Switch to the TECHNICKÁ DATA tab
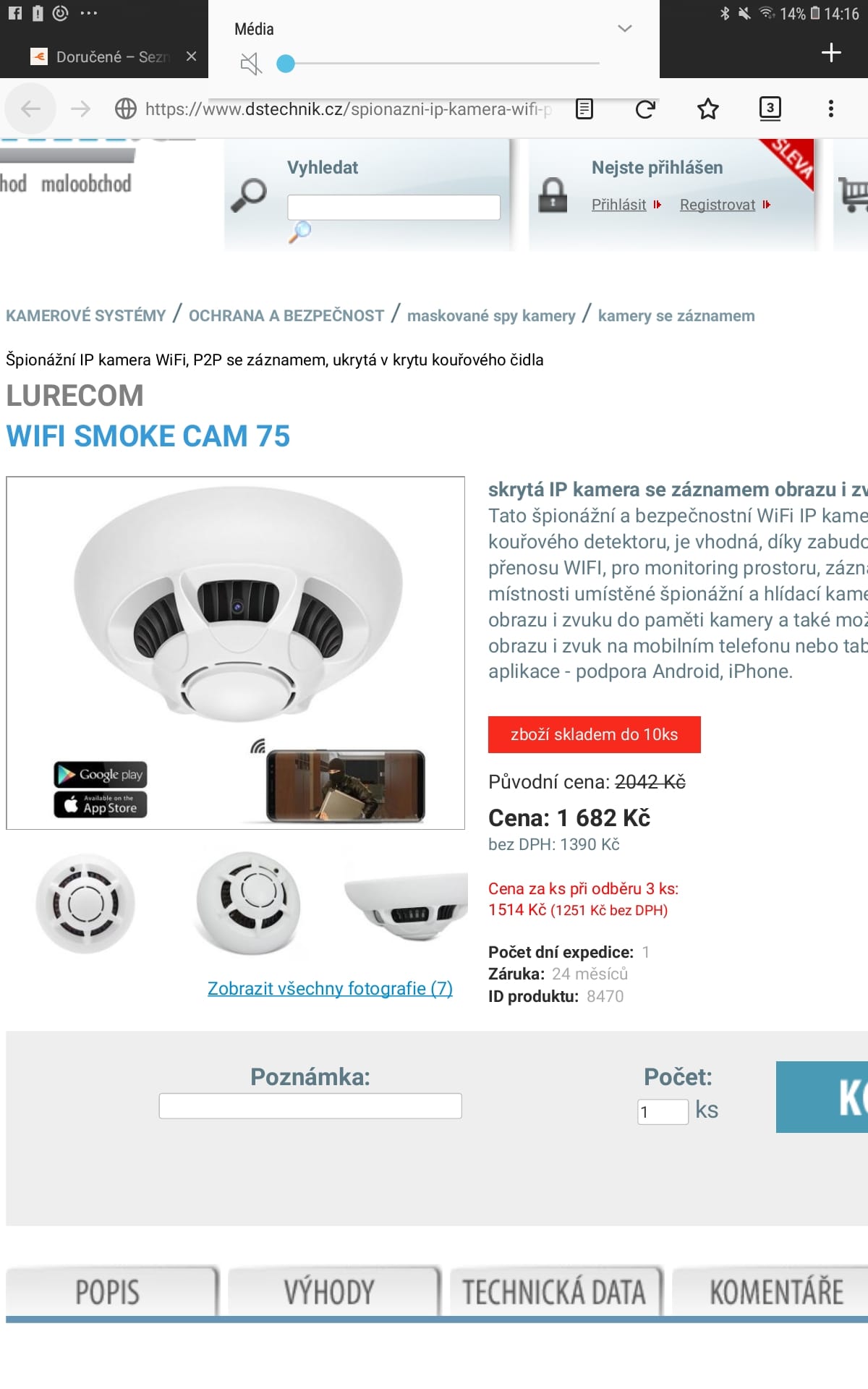This screenshot has height=1389, width=868. pyautogui.click(x=554, y=1291)
